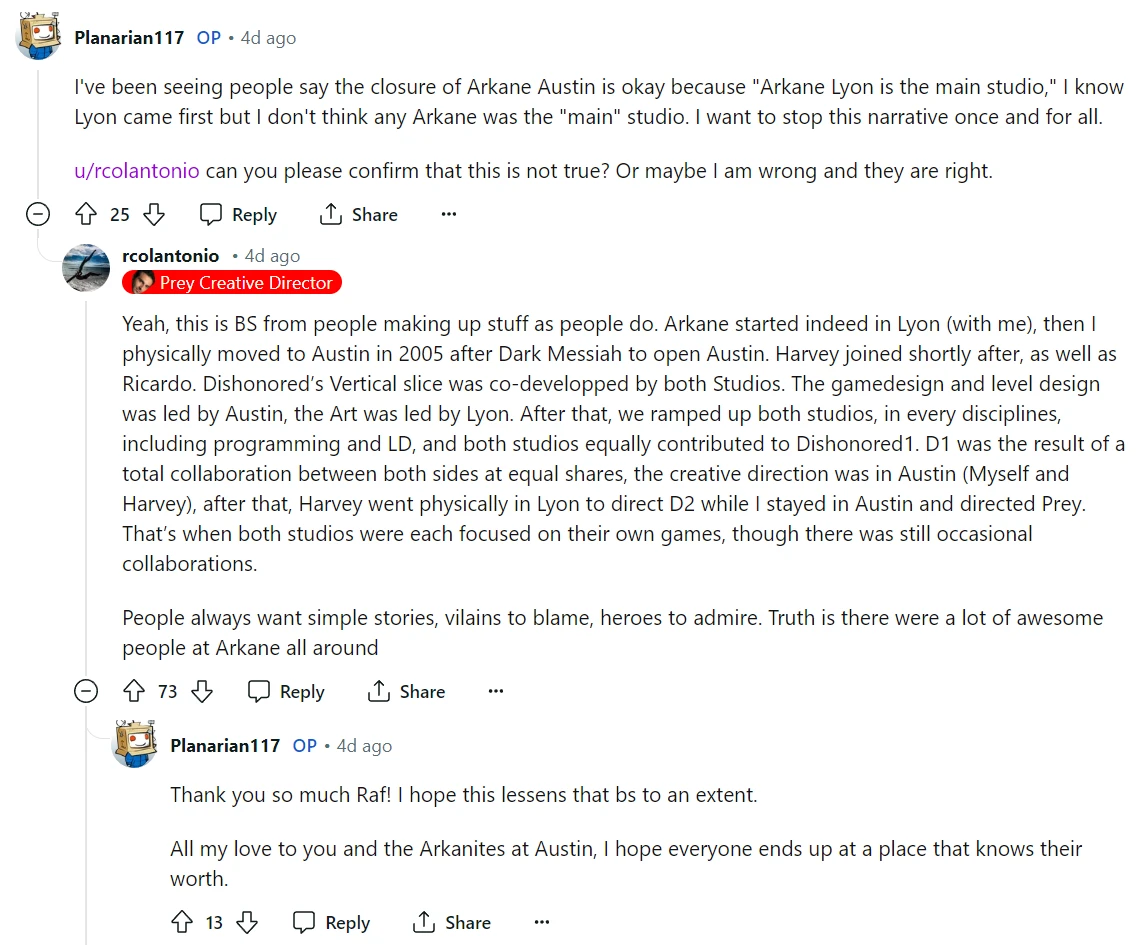
Task: Upvote Planarian117's top comment with 25 points
Action: coord(87,214)
